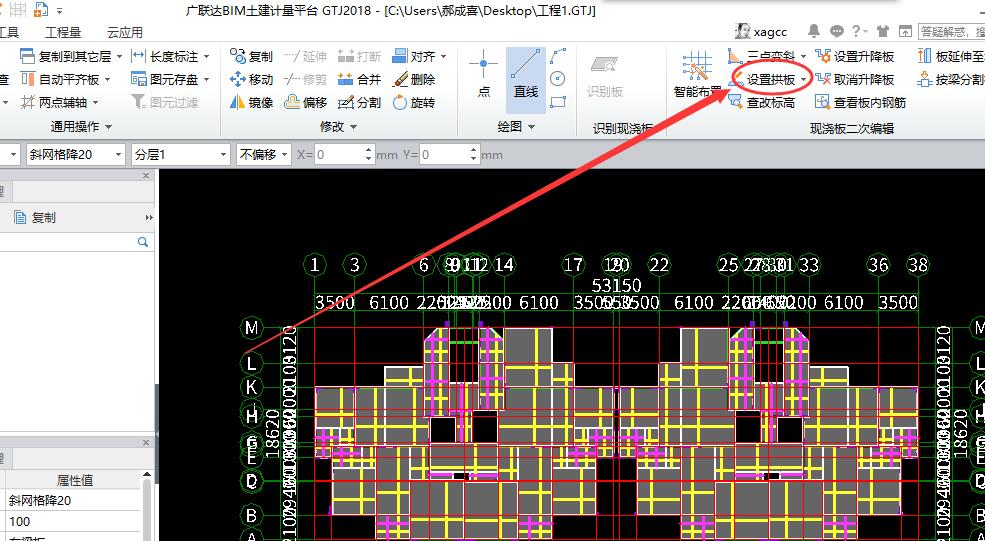Open the 工程量 ribbon tab
Image resolution: width=985 pixels, height=541 pixels.
coord(63,32)
